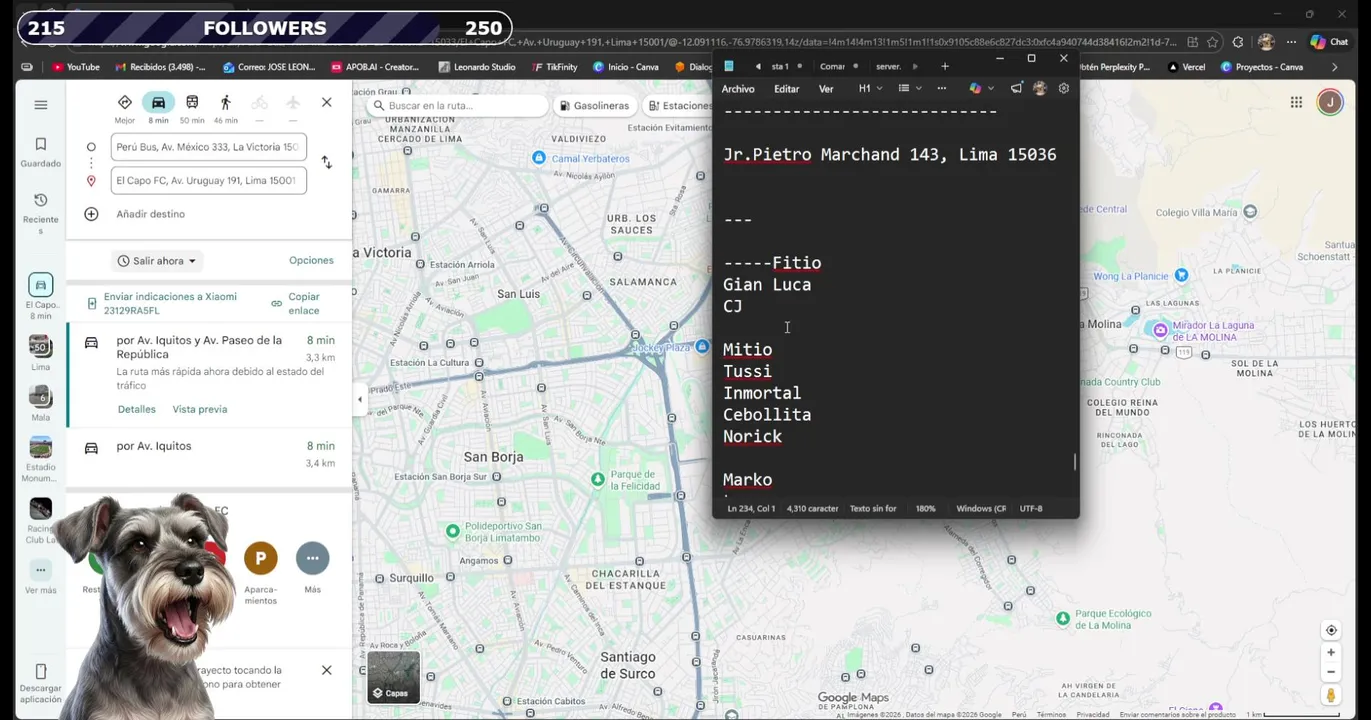The height and width of the screenshot is (720, 1371).
Task: Open the Google Maps hamburger menu
Action: tap(41, 105)
